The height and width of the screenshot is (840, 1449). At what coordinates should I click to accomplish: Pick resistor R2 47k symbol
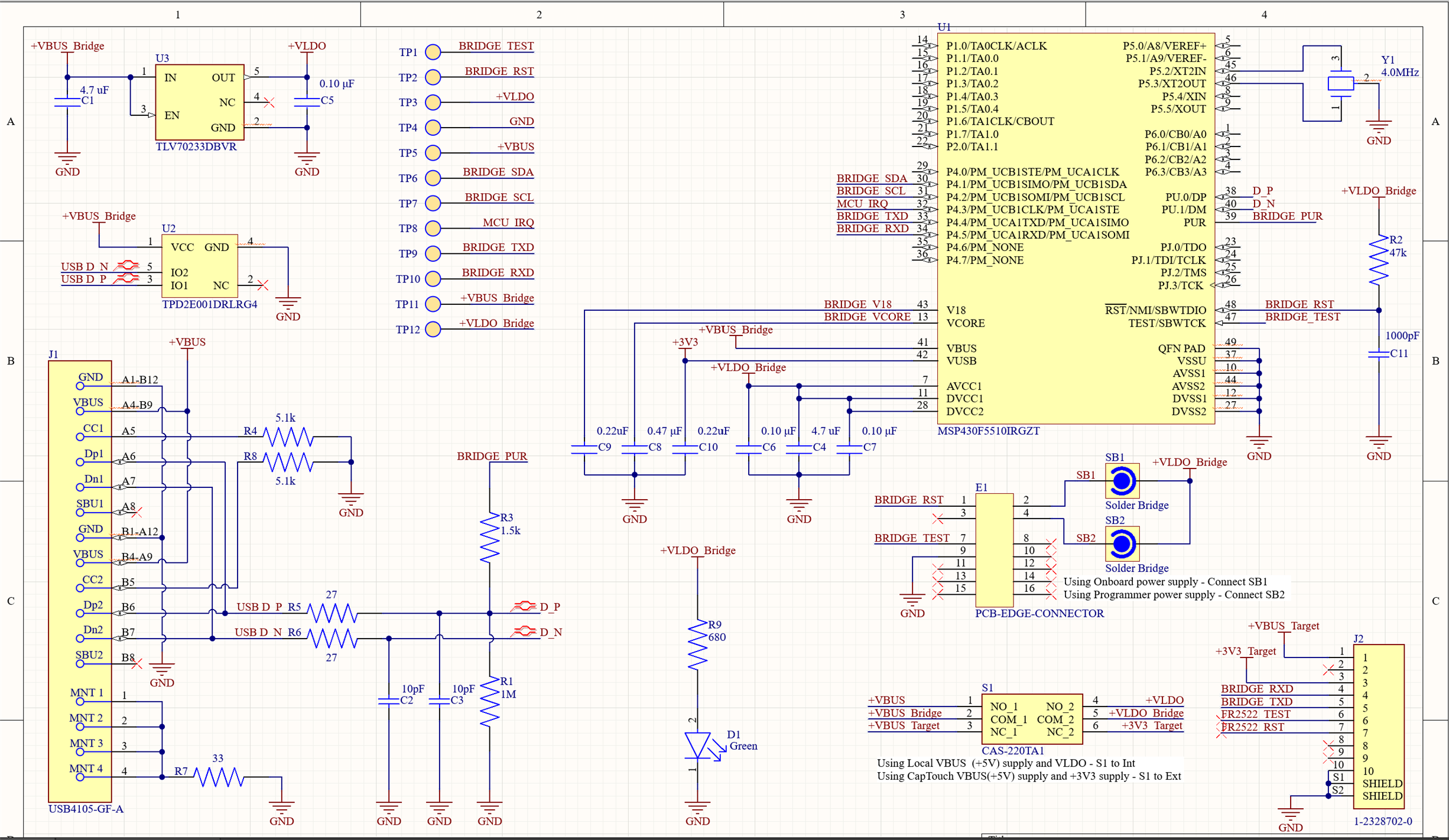click(1379, 260)
